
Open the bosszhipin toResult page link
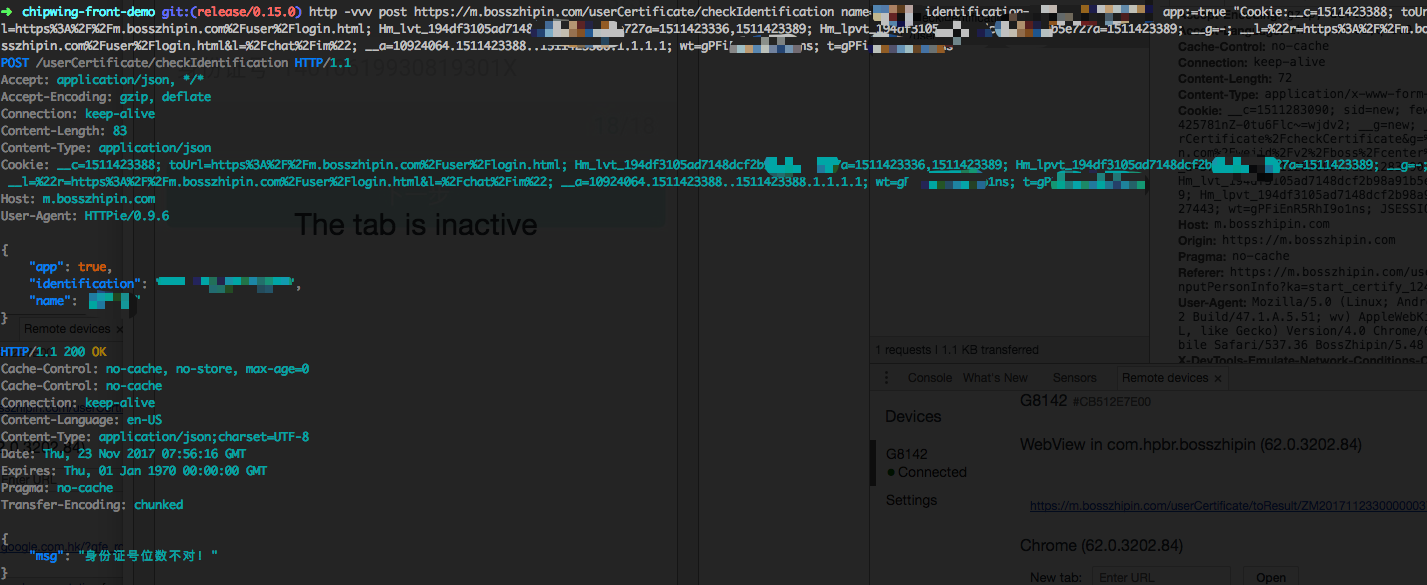point(1227,507)
